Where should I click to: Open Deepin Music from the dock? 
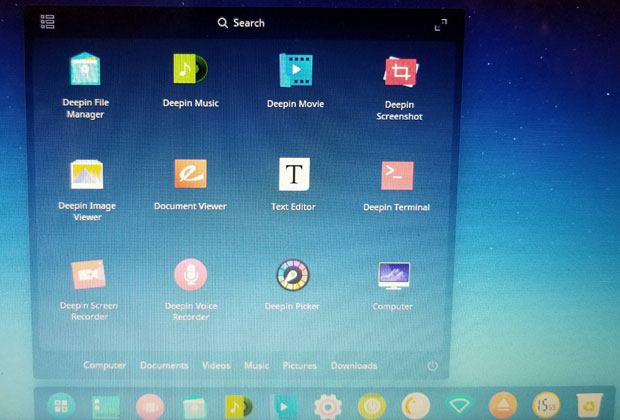(x=238, y=407)
